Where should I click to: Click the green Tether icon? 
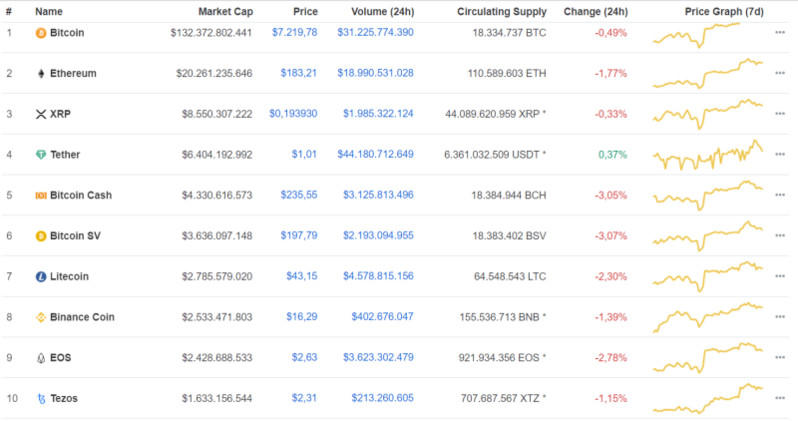[x=41, y=155]
